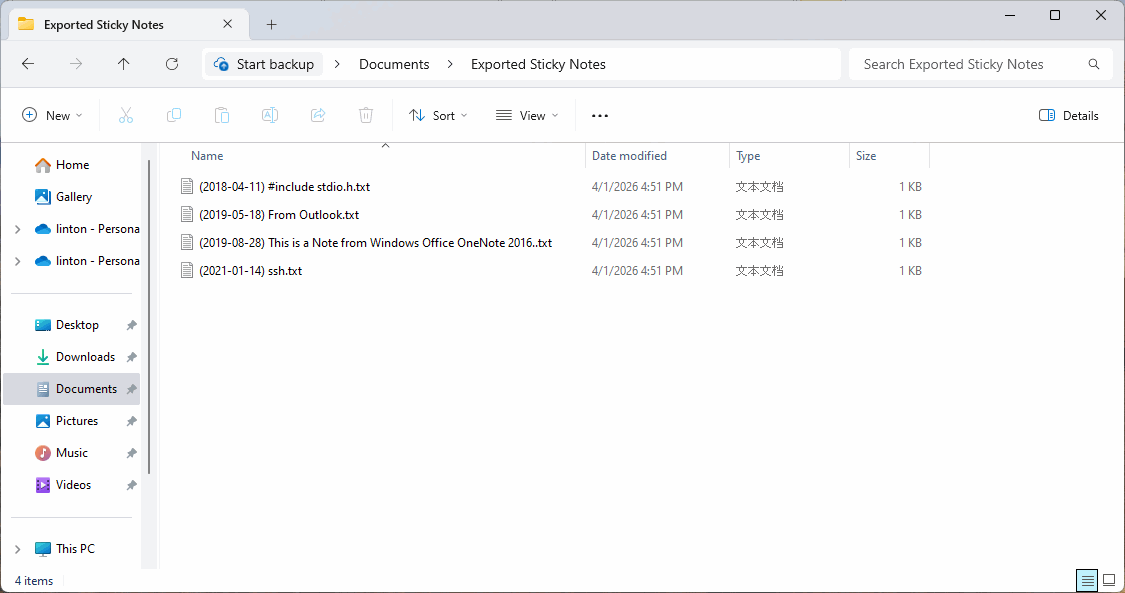The image size is (1125, 593).
Task: Open the Sort dropdown menu
Action: pos(438,116)
